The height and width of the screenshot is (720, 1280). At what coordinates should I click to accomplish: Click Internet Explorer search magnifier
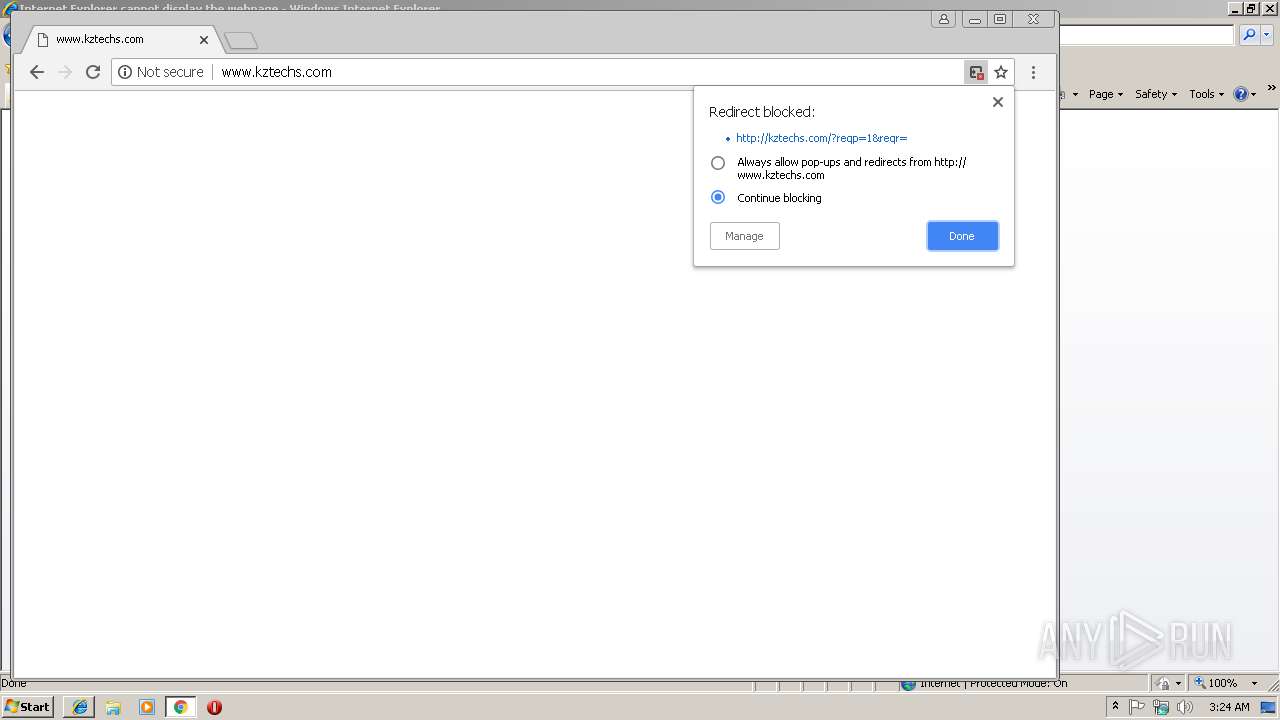(1248, 35)
